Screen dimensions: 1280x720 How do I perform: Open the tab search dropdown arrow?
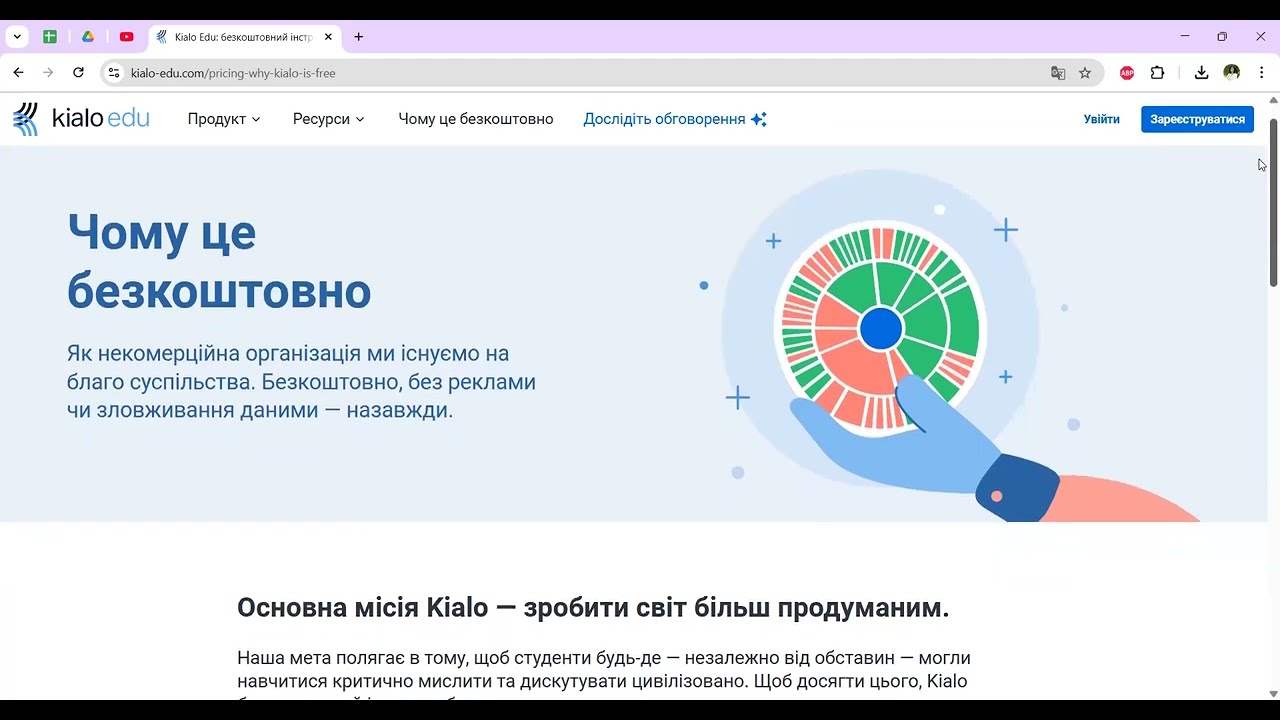17,37
